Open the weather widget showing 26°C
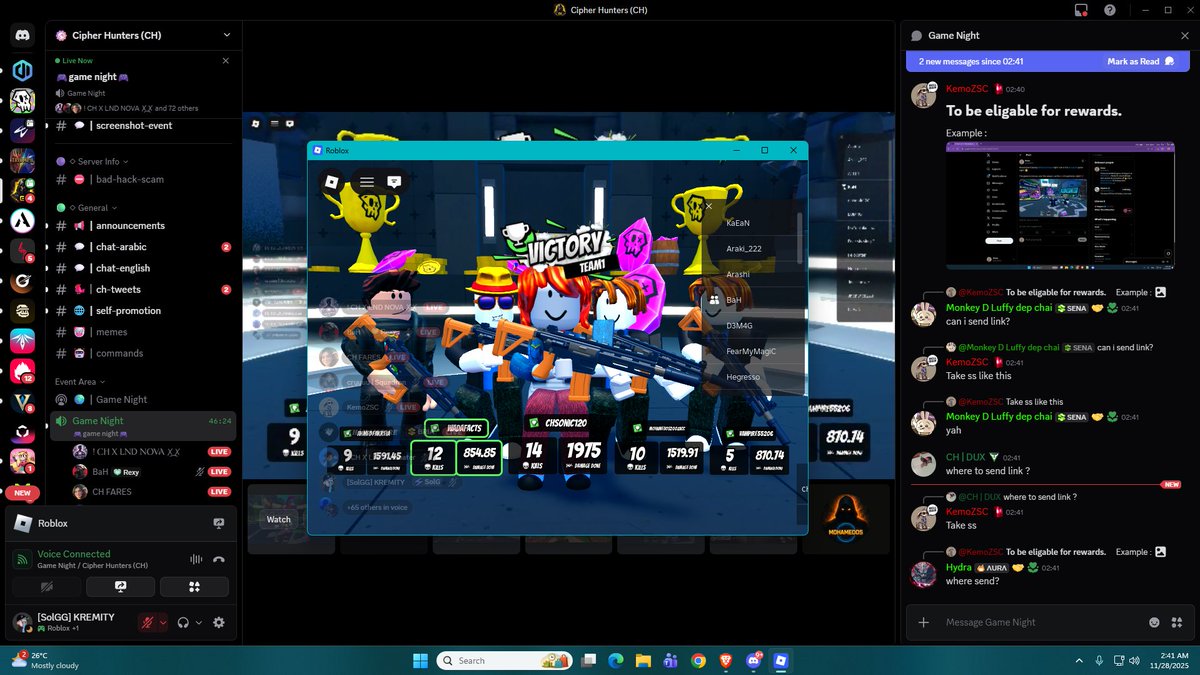Screen dimensions: 1200x675 pyautogui.click(x=45, y=659)
